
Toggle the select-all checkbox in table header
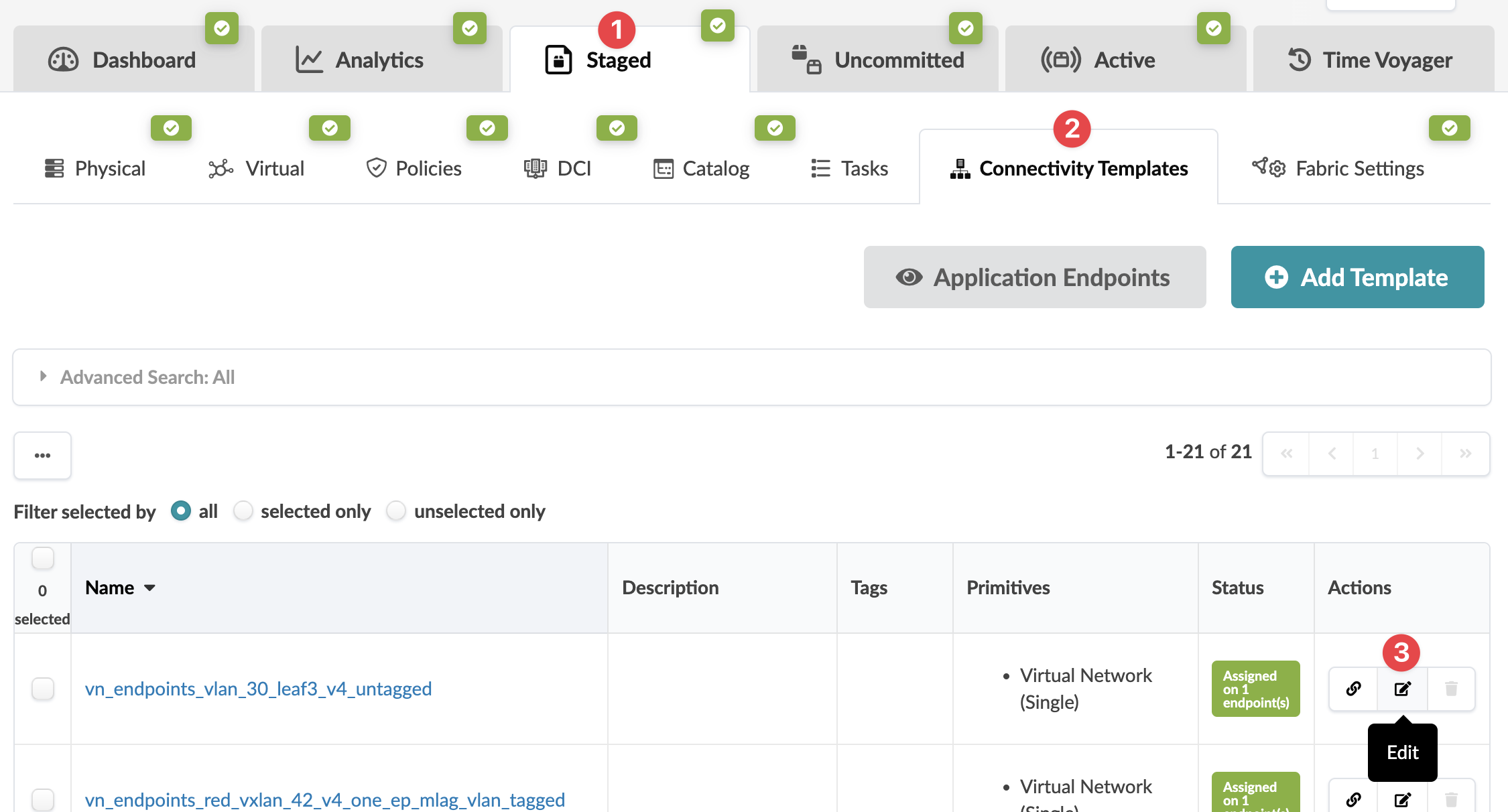pos(43,558)
